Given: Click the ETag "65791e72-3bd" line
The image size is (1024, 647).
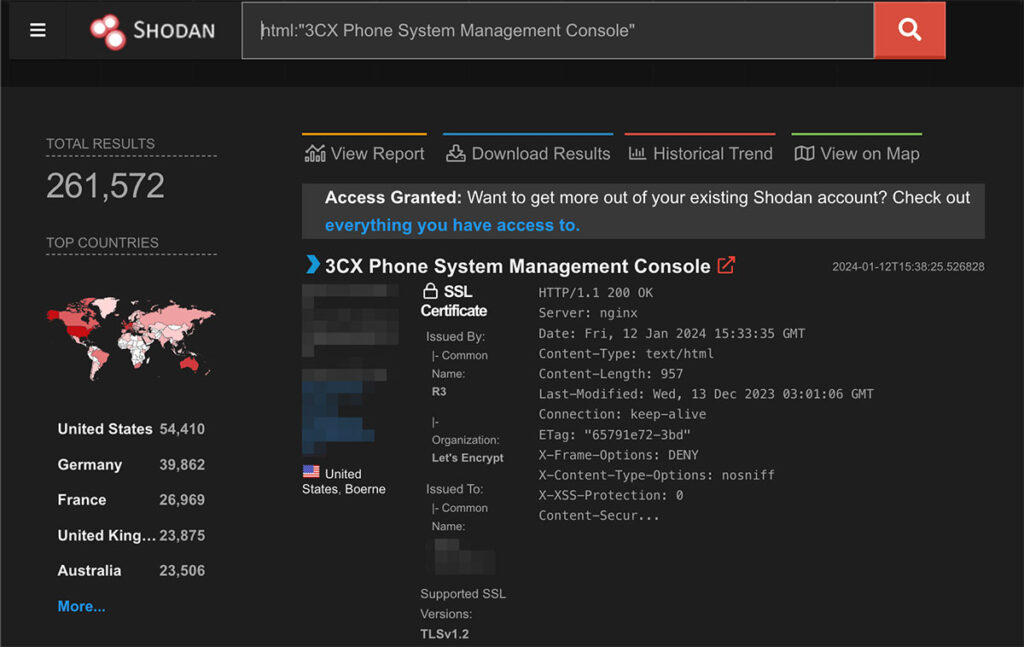Looking at the screenshot, I should click(614, 435).
